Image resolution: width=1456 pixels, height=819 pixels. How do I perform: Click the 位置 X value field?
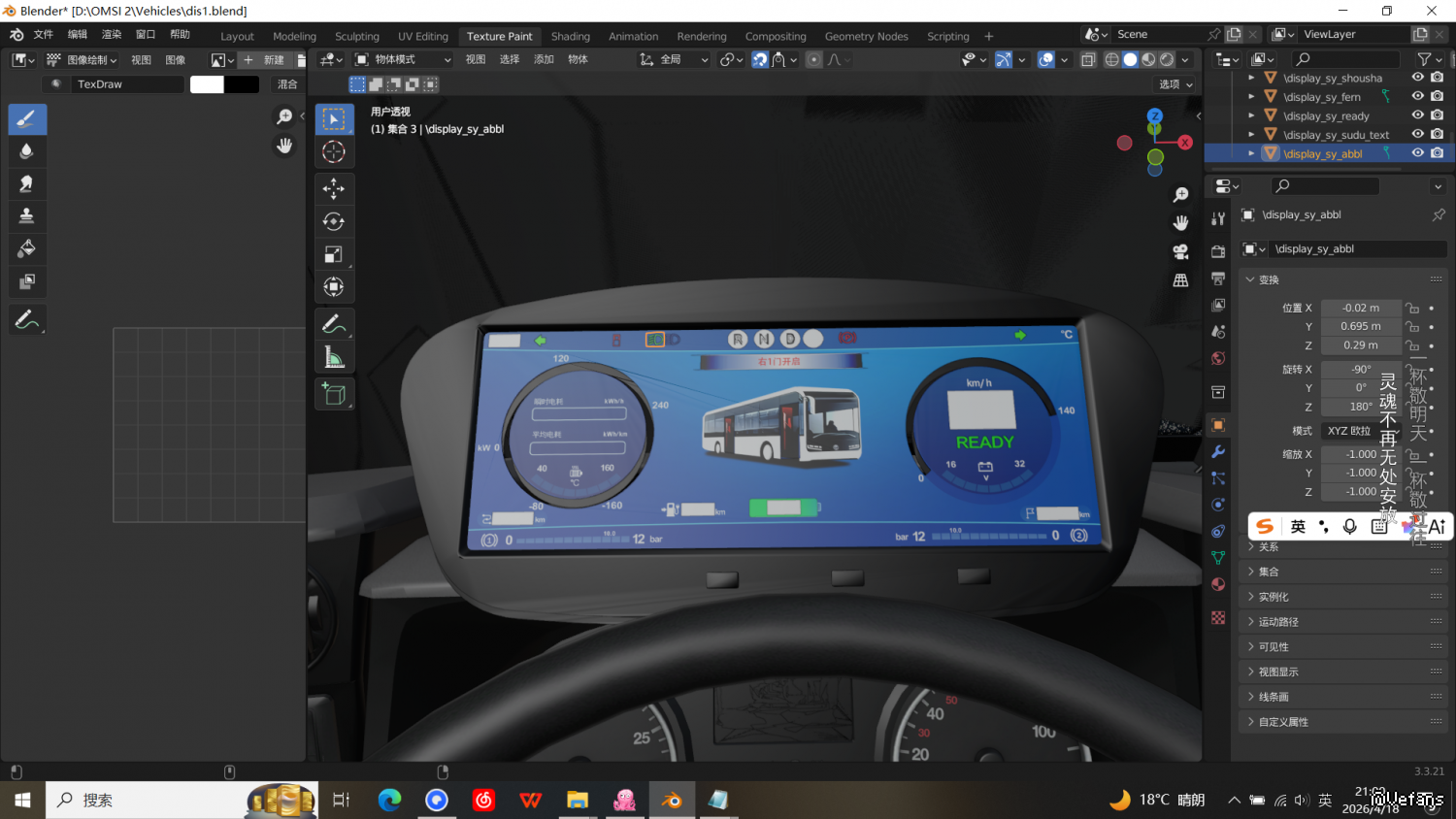tap(1360, 308)
